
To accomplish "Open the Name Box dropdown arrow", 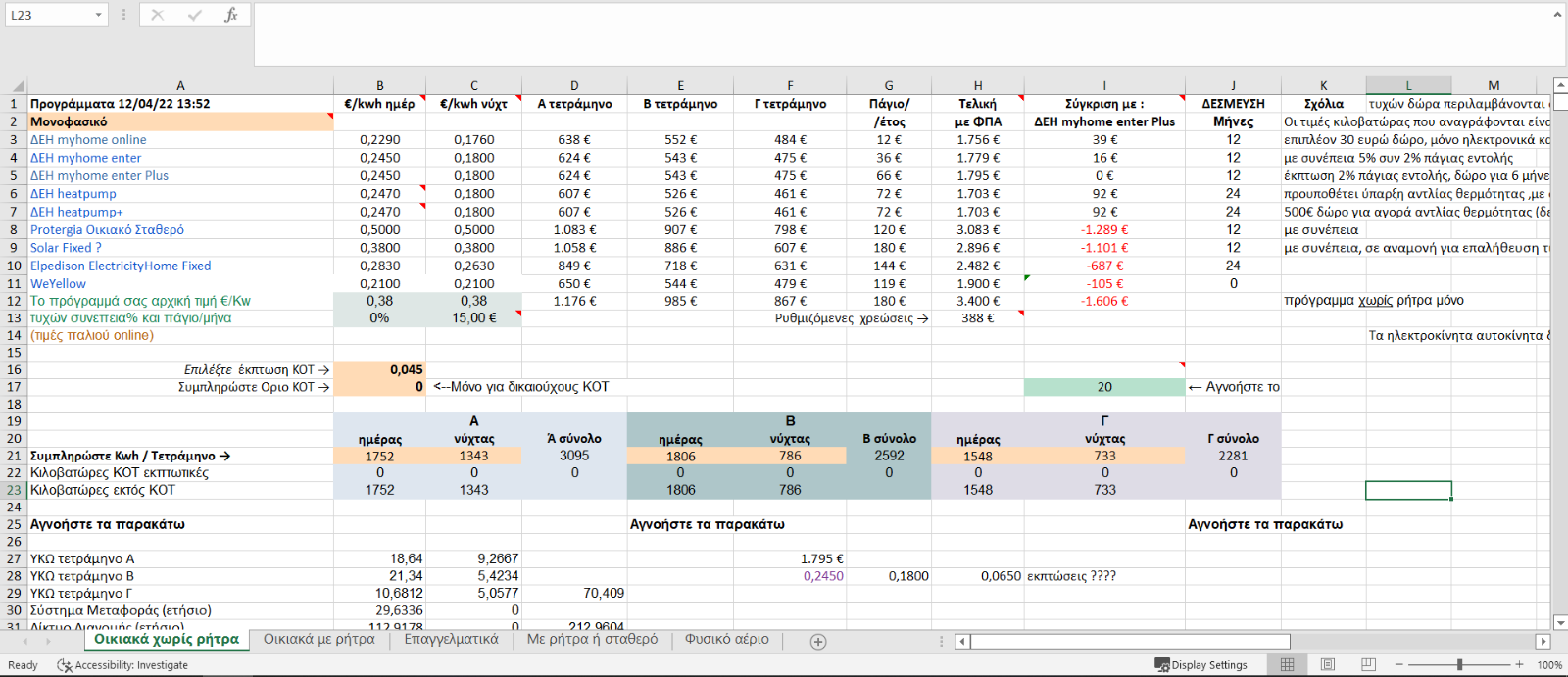I will (x=98, y=15).
